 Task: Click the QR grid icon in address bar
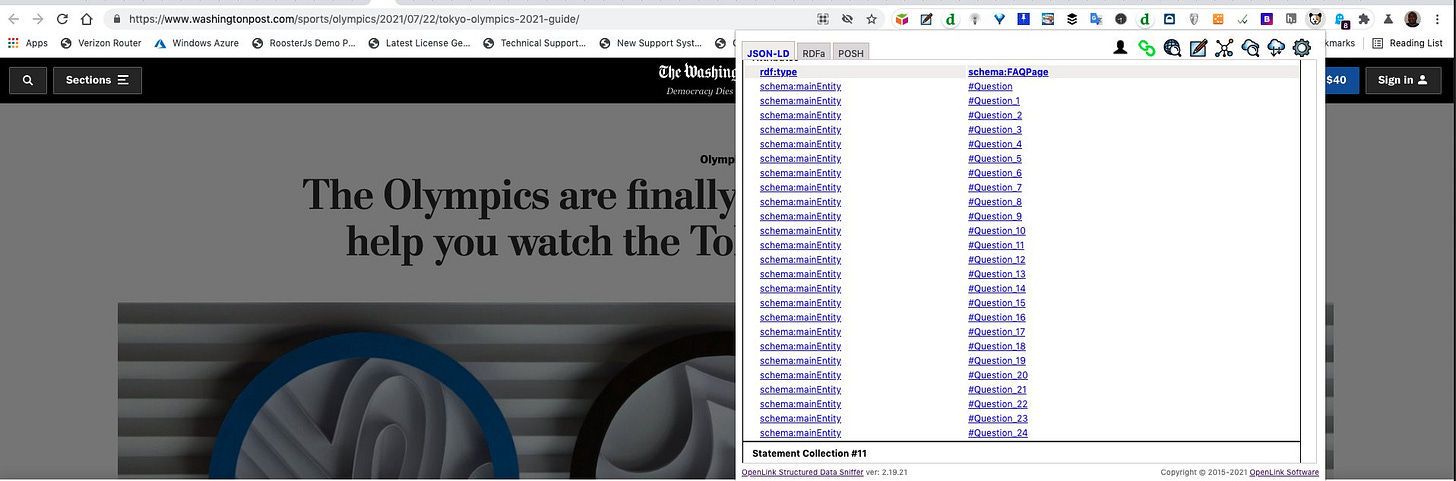(x=823, y=19)
